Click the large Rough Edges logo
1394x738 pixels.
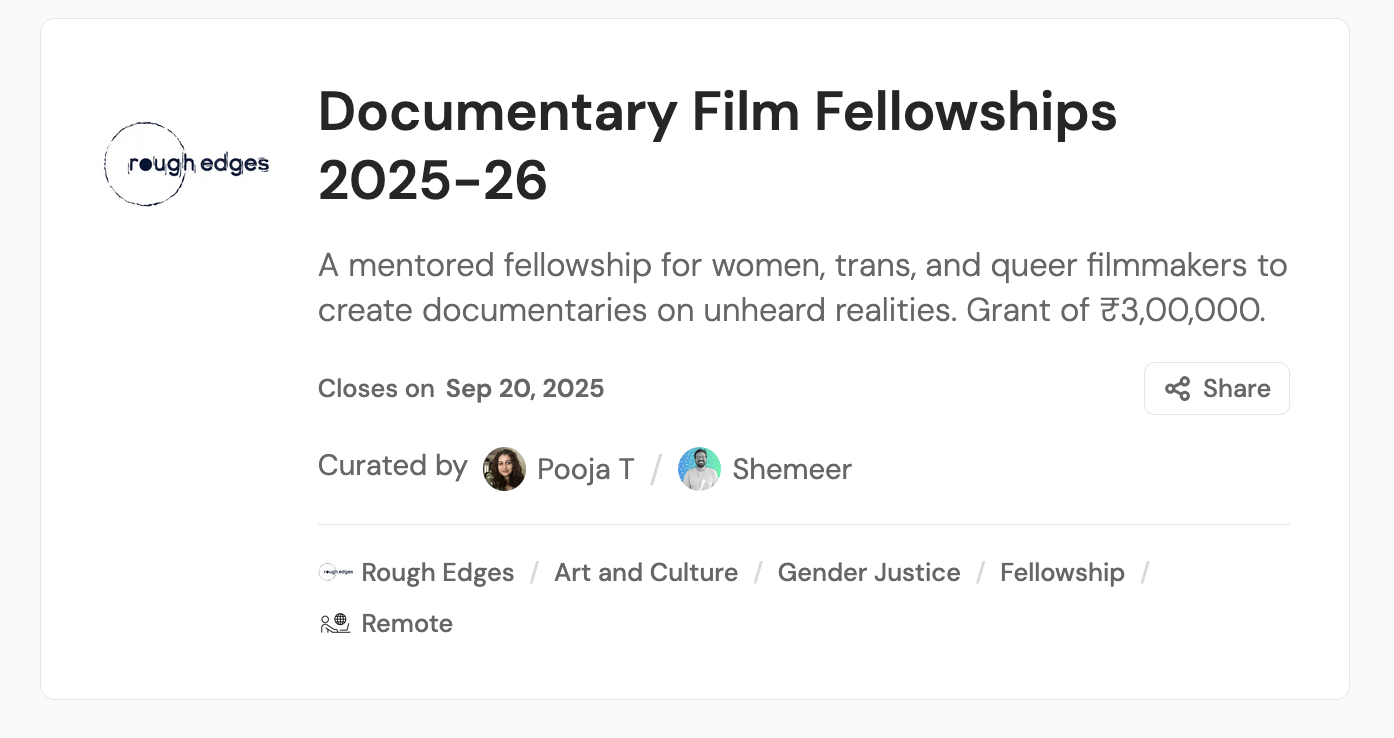(187, 164)
